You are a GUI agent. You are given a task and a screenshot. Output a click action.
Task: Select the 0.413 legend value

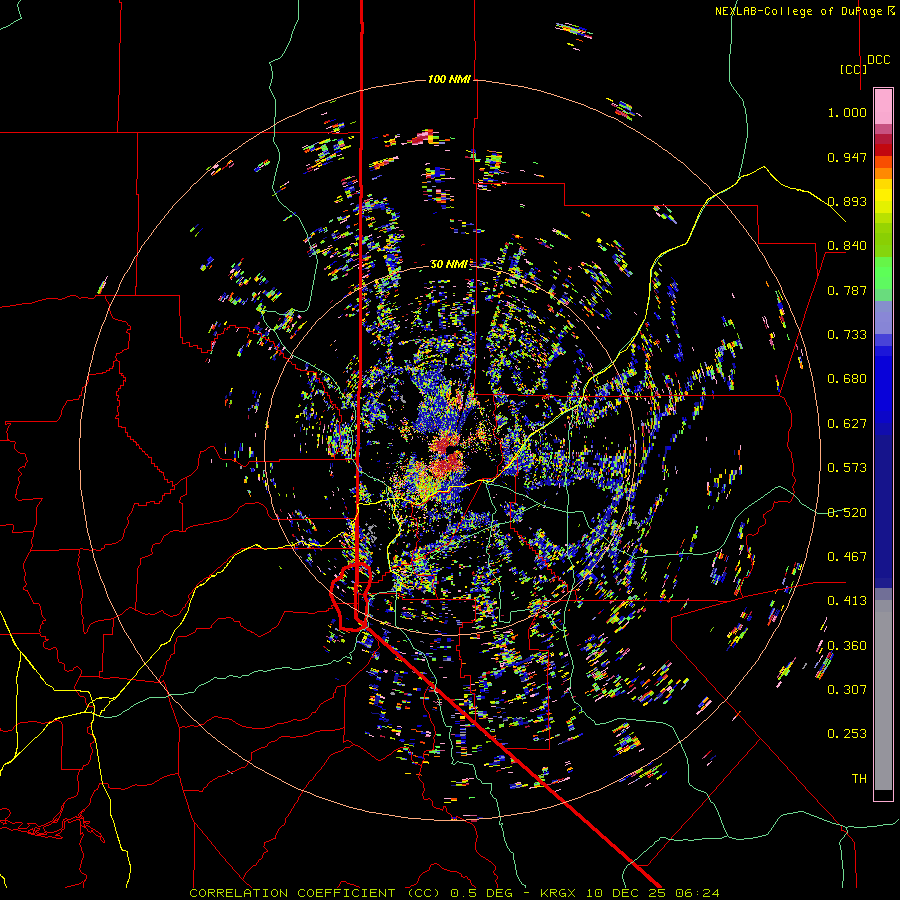tap(847, 601)
